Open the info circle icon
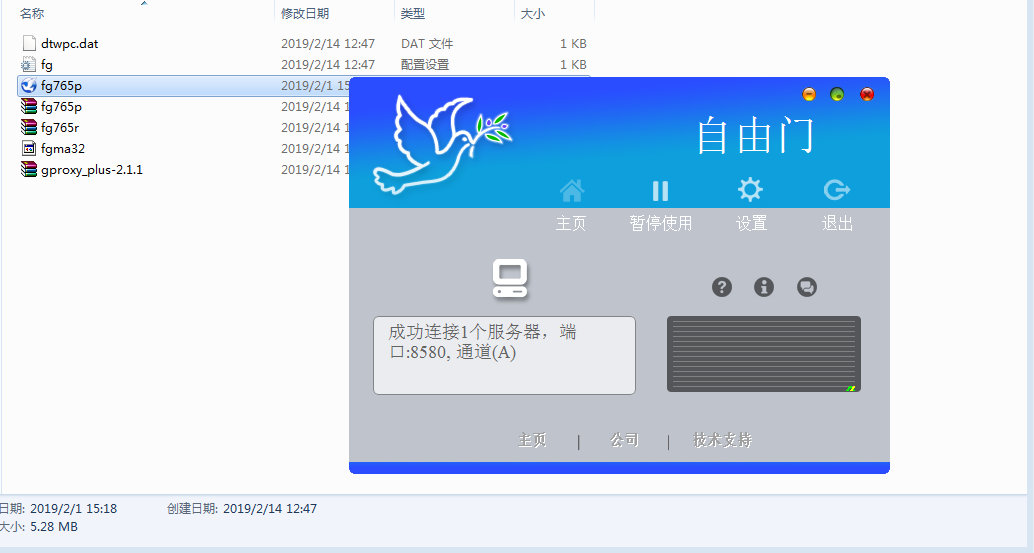 (764, 287)
